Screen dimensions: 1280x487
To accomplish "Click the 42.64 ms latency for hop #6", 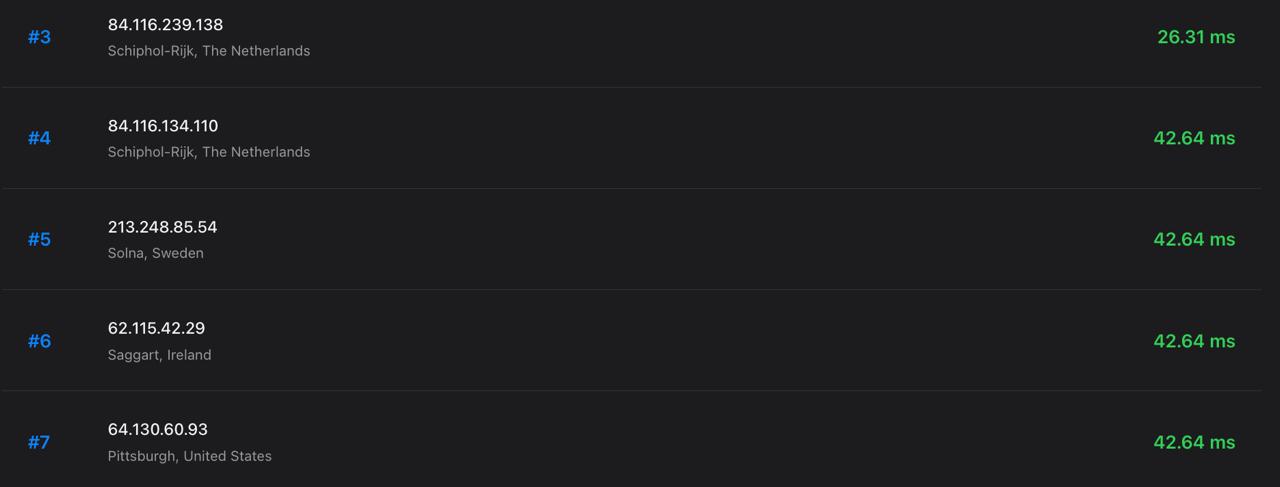I will tap(1194, 341).
